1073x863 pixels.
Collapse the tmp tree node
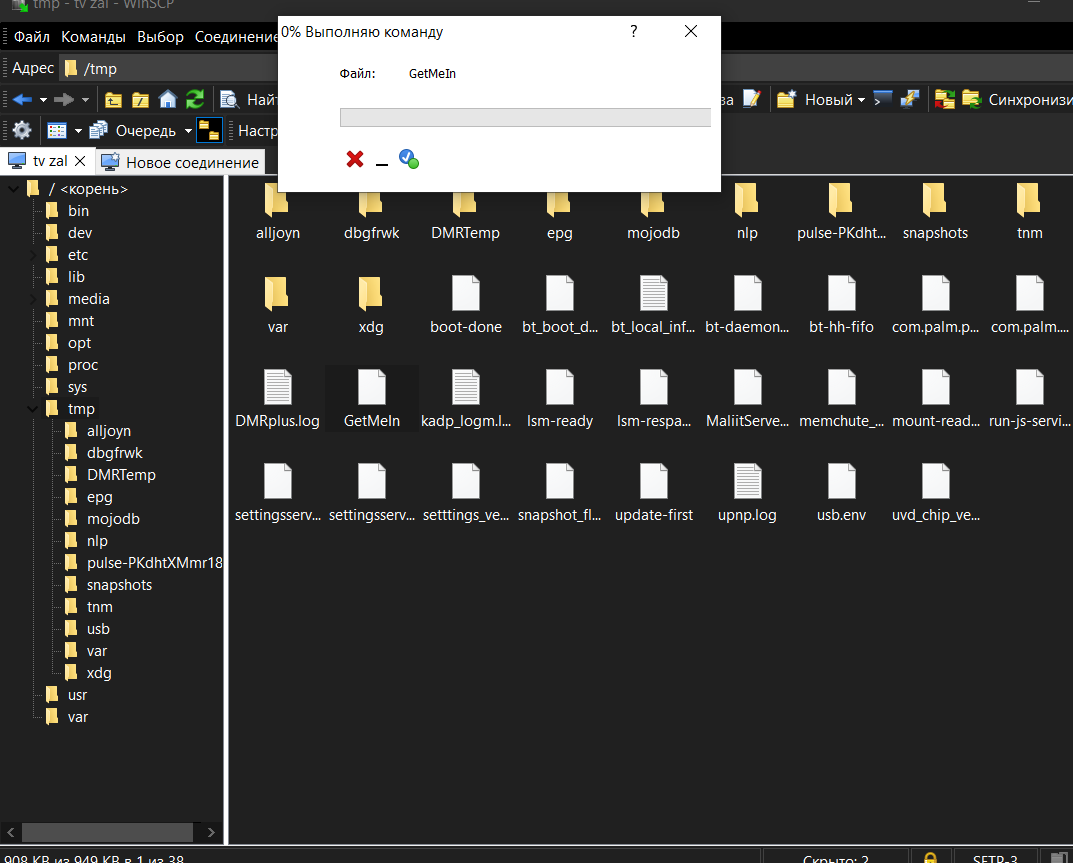(x=32, y=409)
